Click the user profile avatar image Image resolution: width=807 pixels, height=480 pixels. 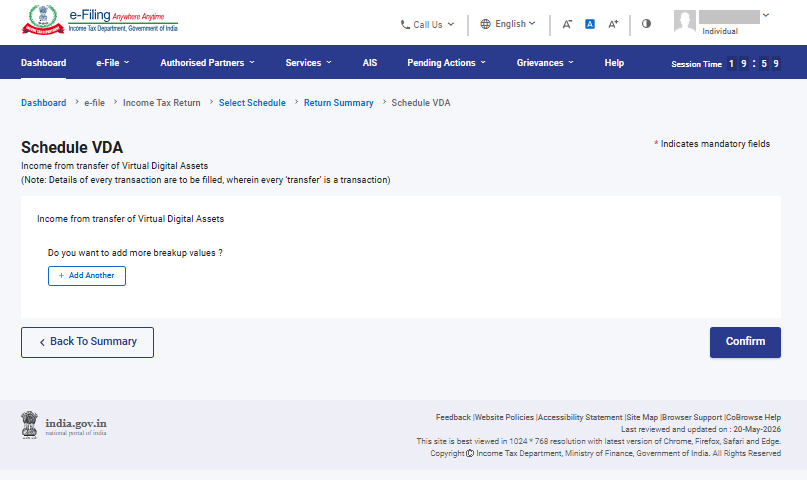click(x=685, y=21)
